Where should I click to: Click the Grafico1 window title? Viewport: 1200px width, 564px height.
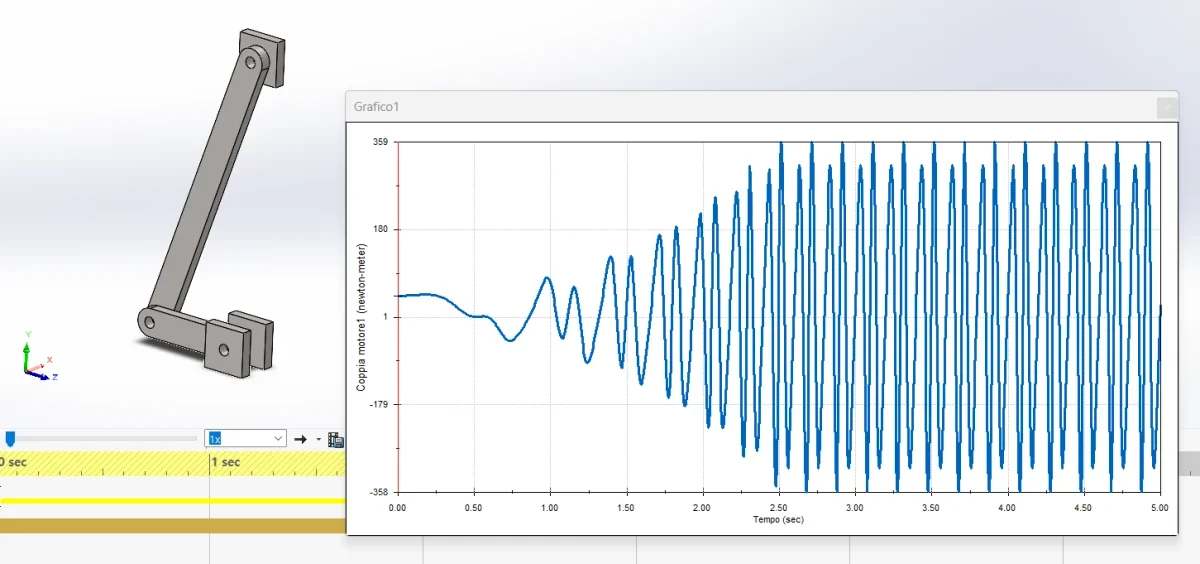click(x=377, y=106)
